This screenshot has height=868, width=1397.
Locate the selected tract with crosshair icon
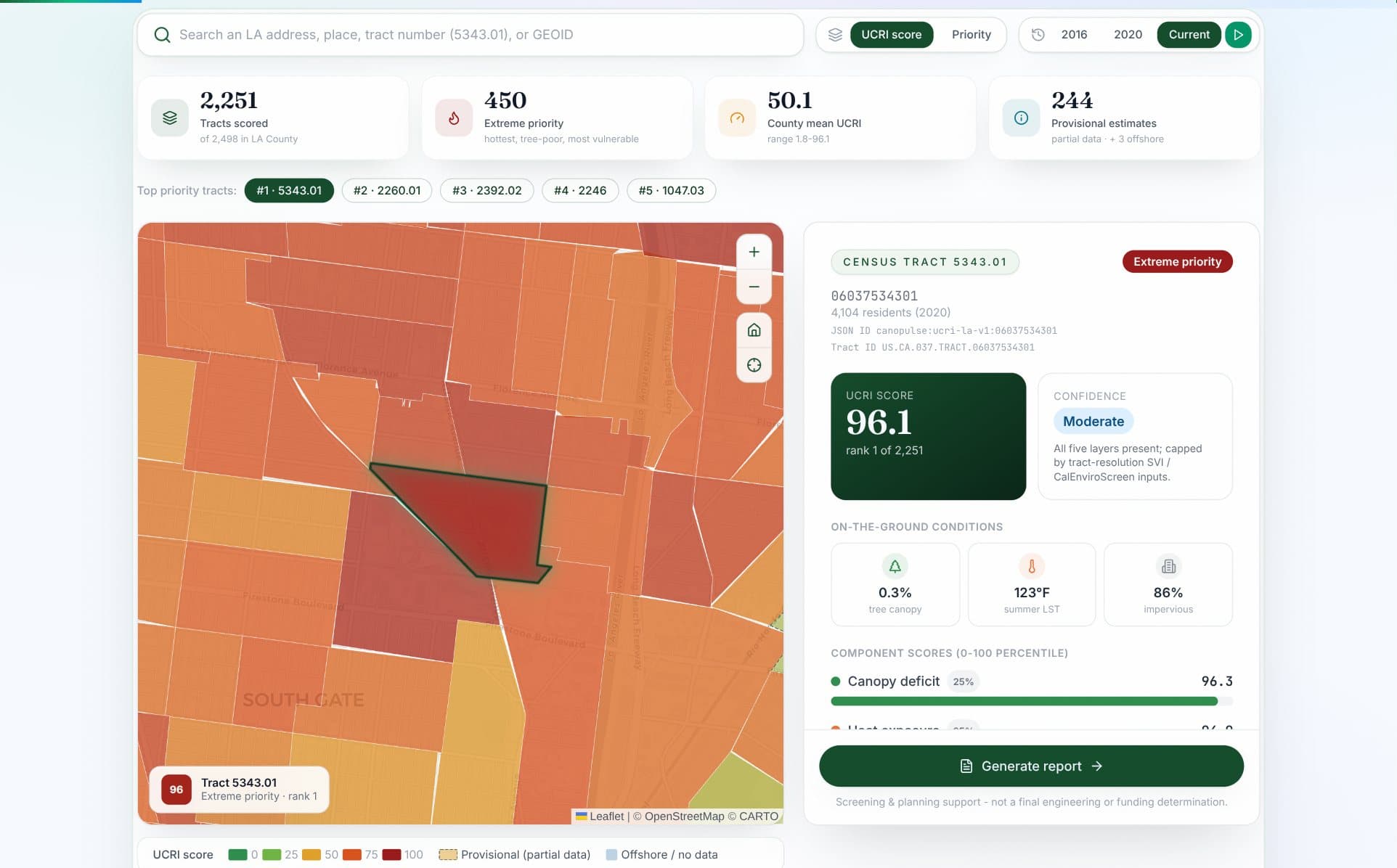(x=754, y=365)
